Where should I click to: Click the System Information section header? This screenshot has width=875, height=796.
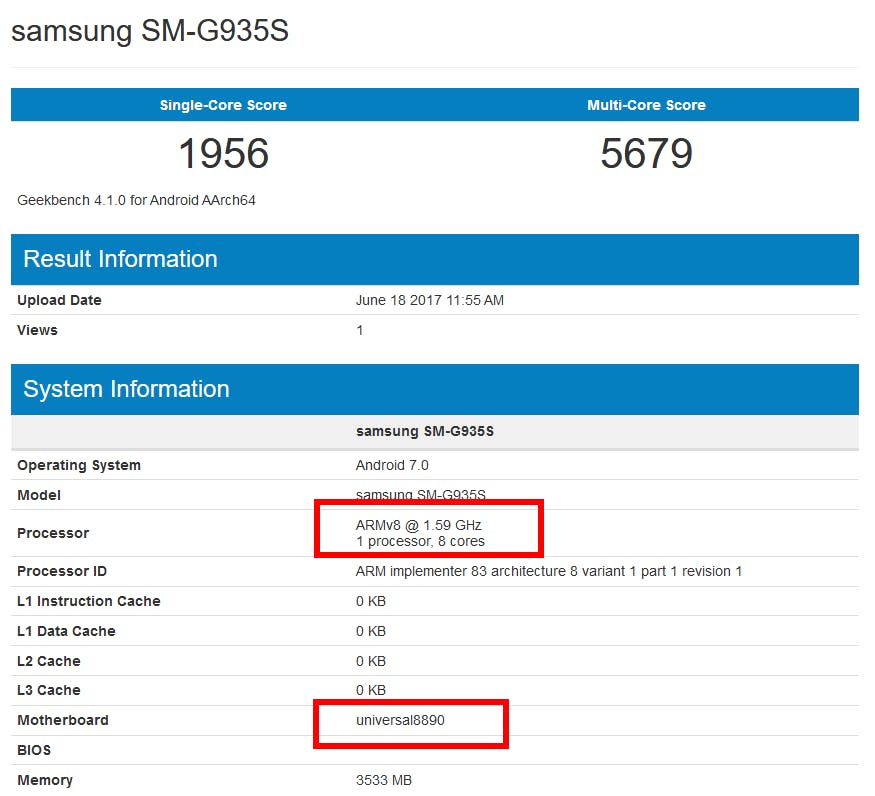125,389
